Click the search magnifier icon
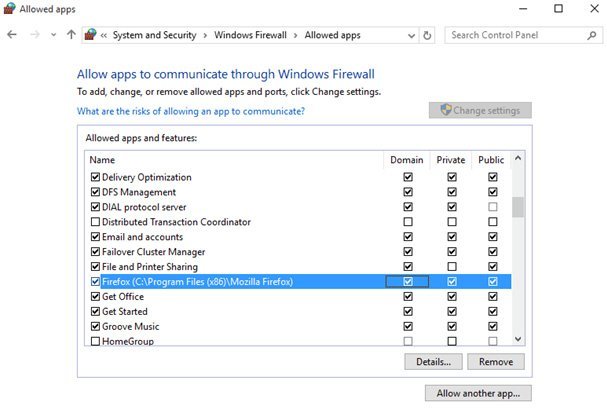Image resolution: width=607 pixels, height=409 pixels. tap(589, 35)
